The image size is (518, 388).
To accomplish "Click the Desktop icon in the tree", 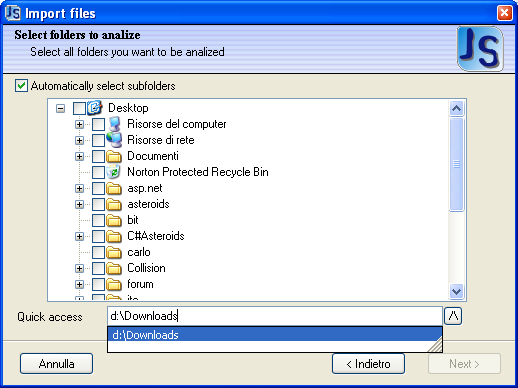I will (95, 108).
